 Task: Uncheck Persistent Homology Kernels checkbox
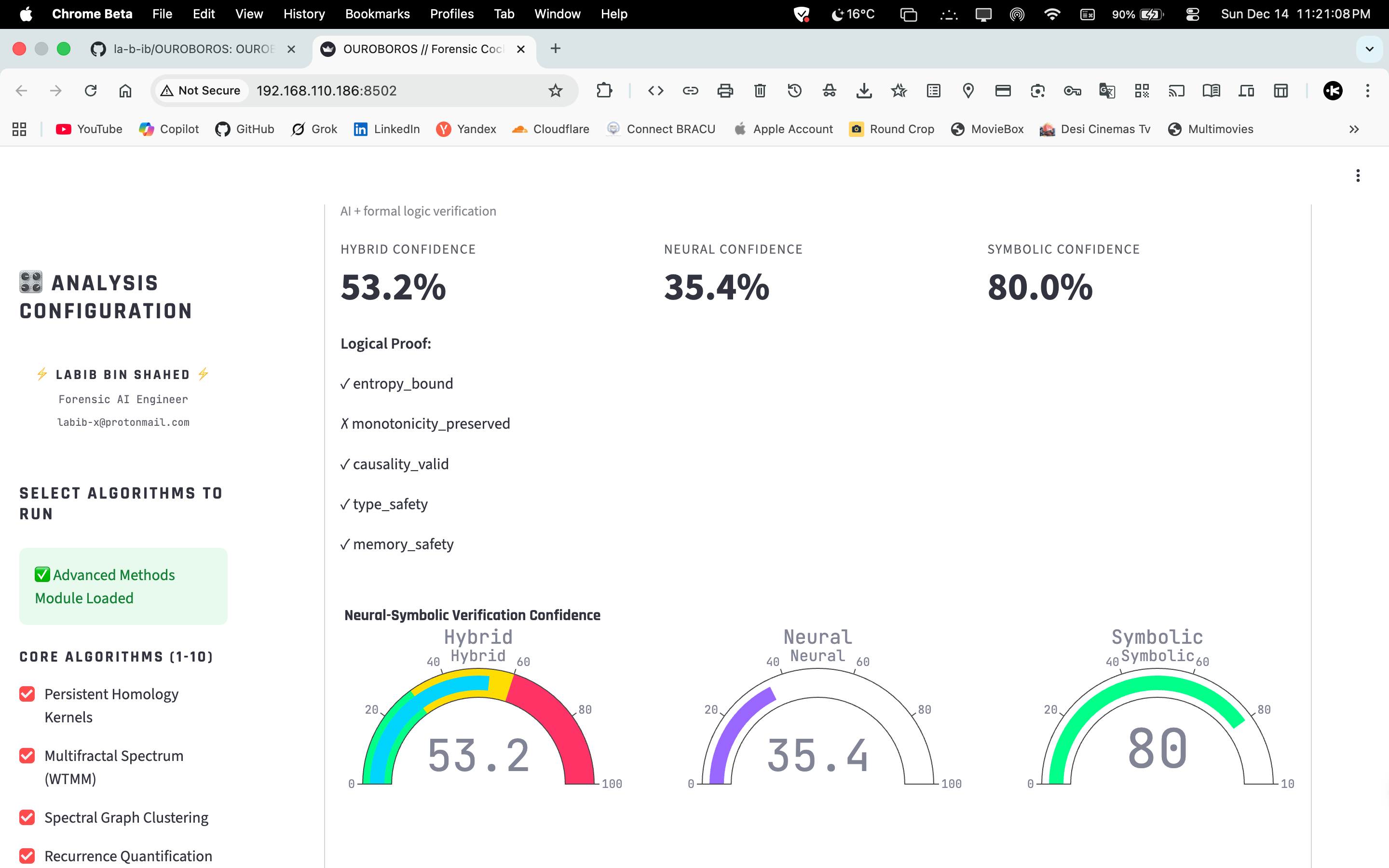click(x=27, y=694)
